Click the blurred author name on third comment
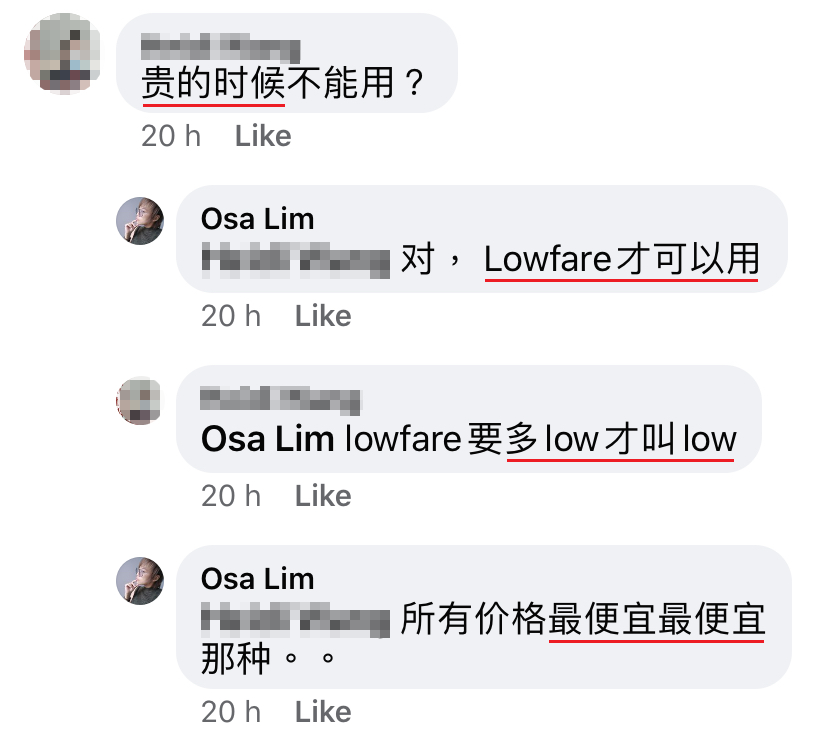Image resolution: width=828 pixels, height=732 pixels. click(x=280, y=400)
